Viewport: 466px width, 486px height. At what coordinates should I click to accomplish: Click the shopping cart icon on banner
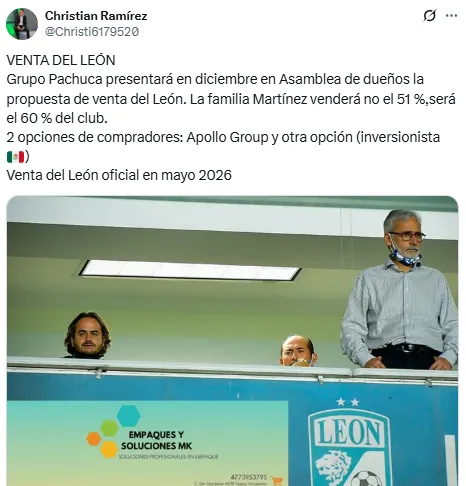coord(277,481)
